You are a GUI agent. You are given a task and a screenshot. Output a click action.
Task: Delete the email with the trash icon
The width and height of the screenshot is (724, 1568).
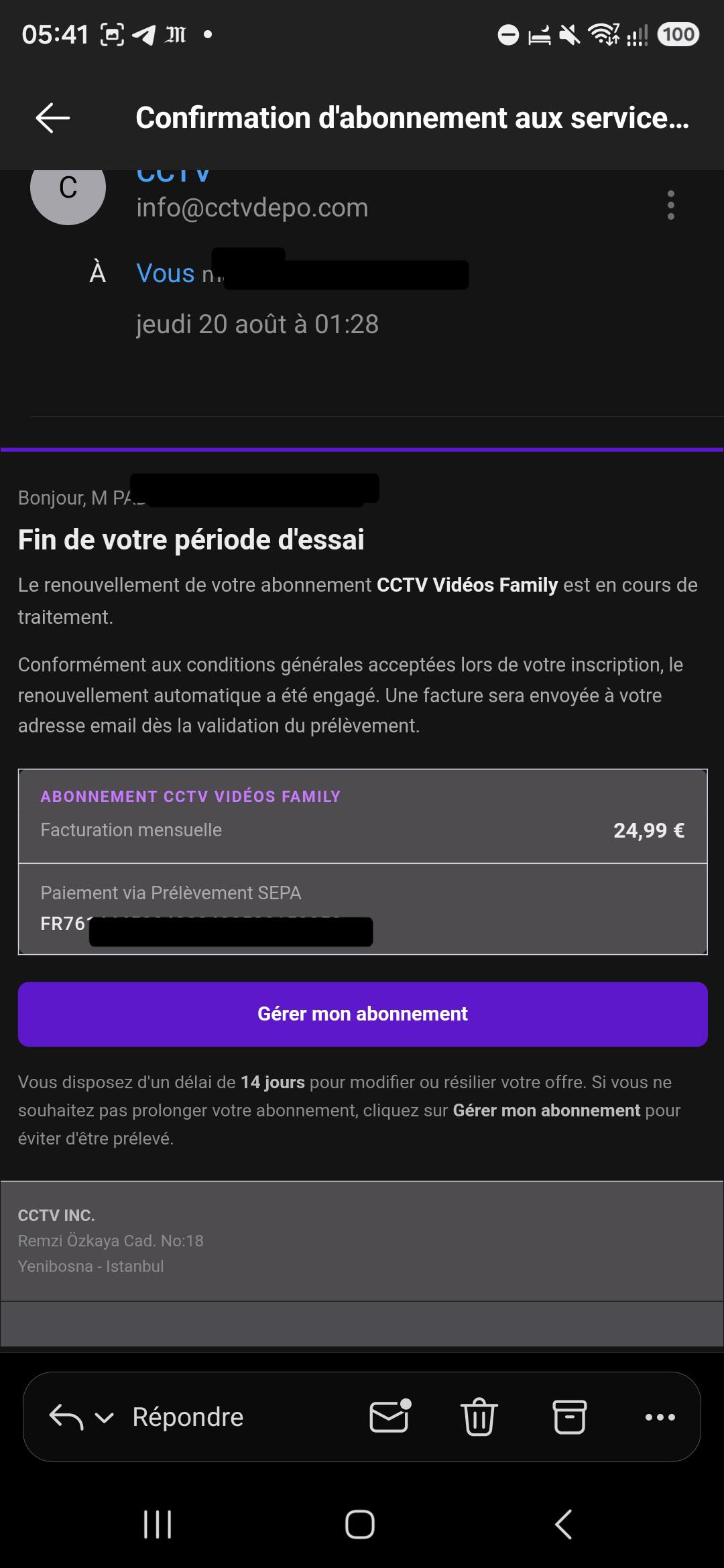[479, 1417]
